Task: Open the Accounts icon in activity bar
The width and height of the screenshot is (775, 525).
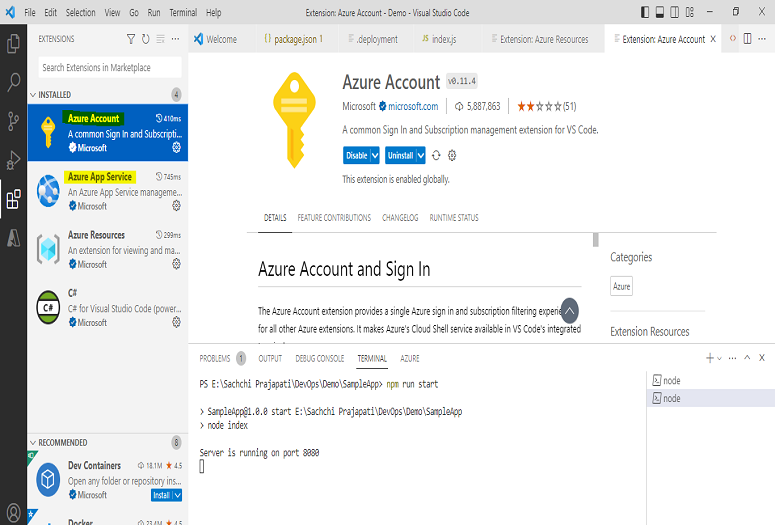Action: (x=13, y=513)
